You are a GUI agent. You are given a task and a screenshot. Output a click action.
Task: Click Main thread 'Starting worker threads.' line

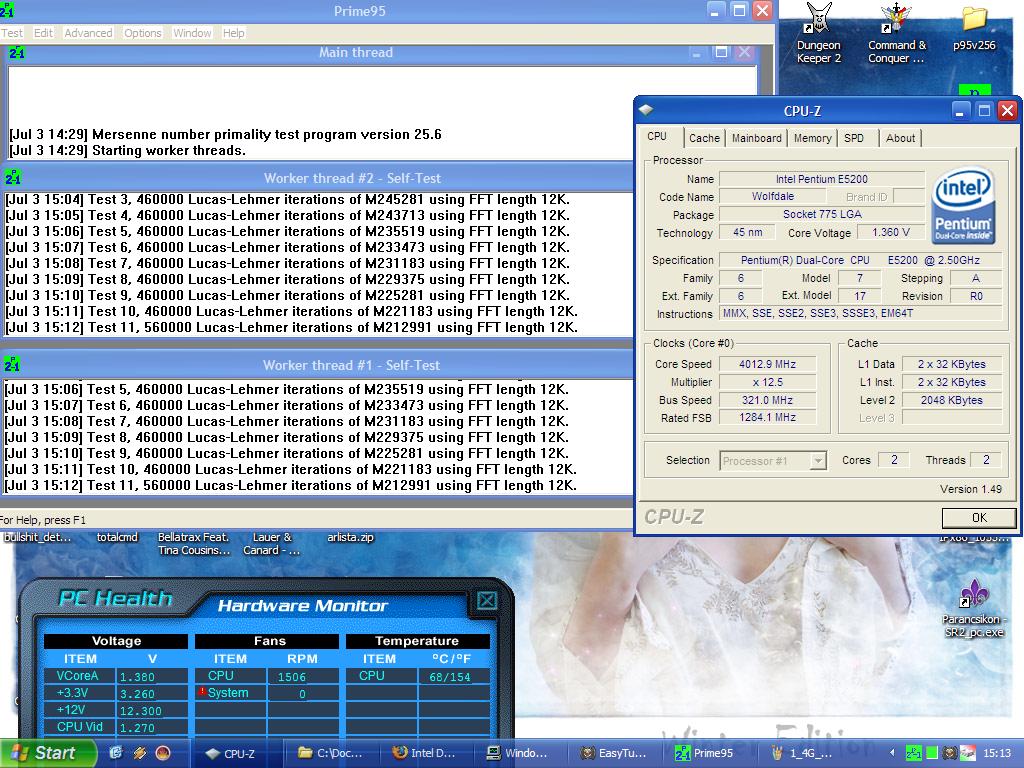click(x=127, y=150)
